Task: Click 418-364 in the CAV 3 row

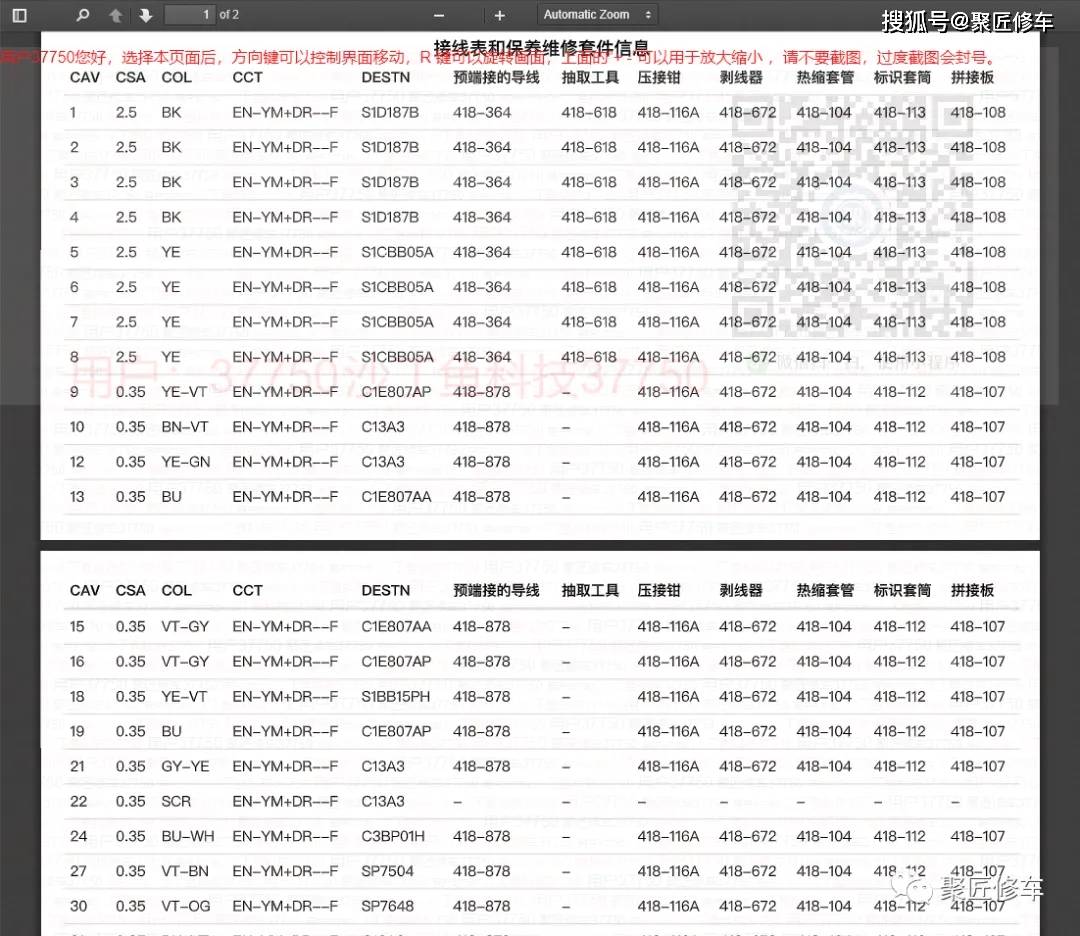Action: coord(482,183)
